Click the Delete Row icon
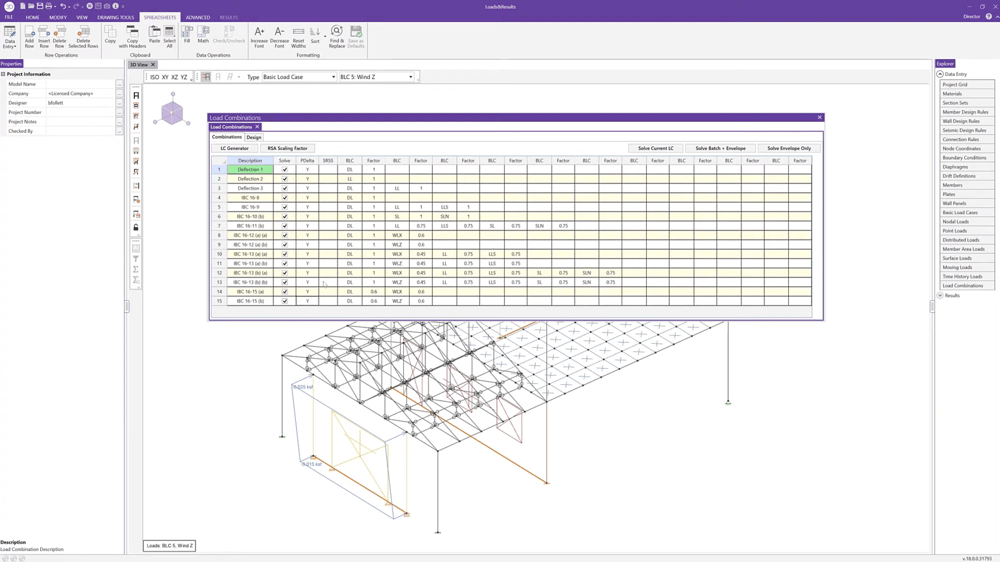 tap(59, 36)
